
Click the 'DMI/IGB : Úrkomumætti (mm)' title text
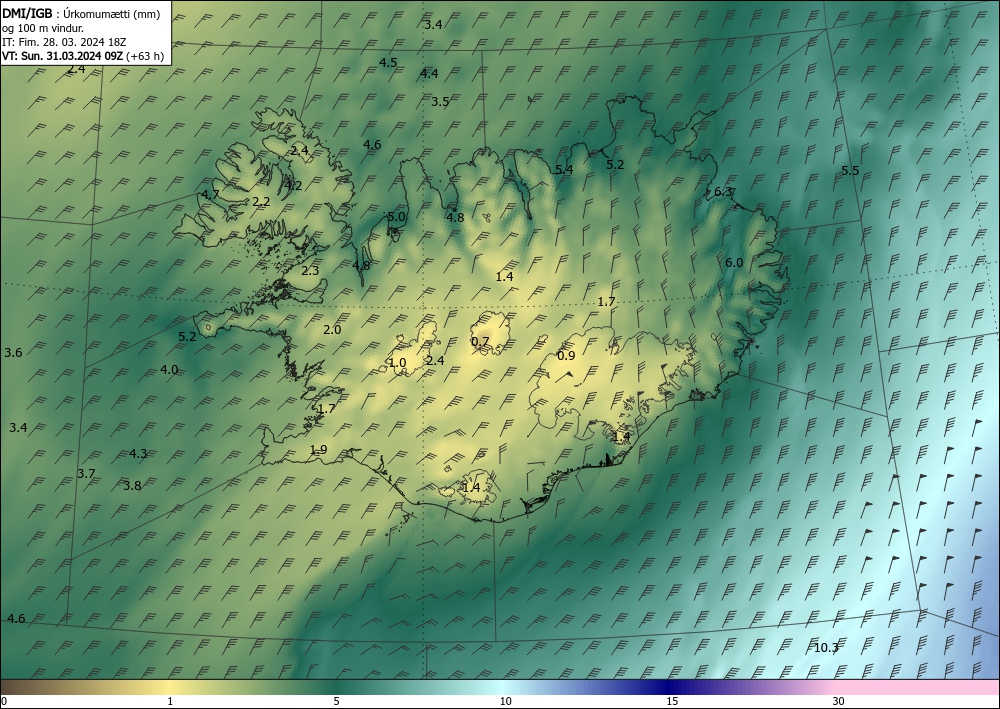[81, 14]
